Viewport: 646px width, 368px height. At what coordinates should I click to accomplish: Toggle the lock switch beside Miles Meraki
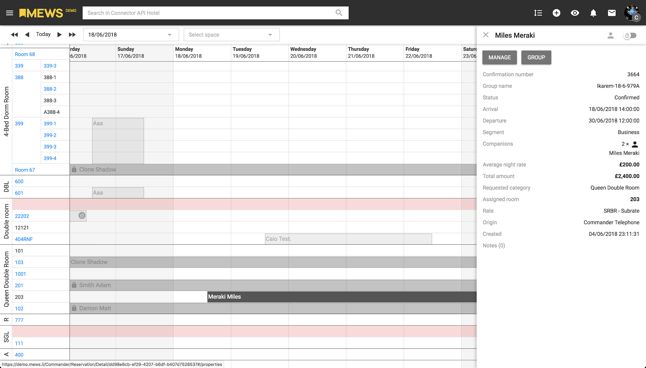(630, 35)
